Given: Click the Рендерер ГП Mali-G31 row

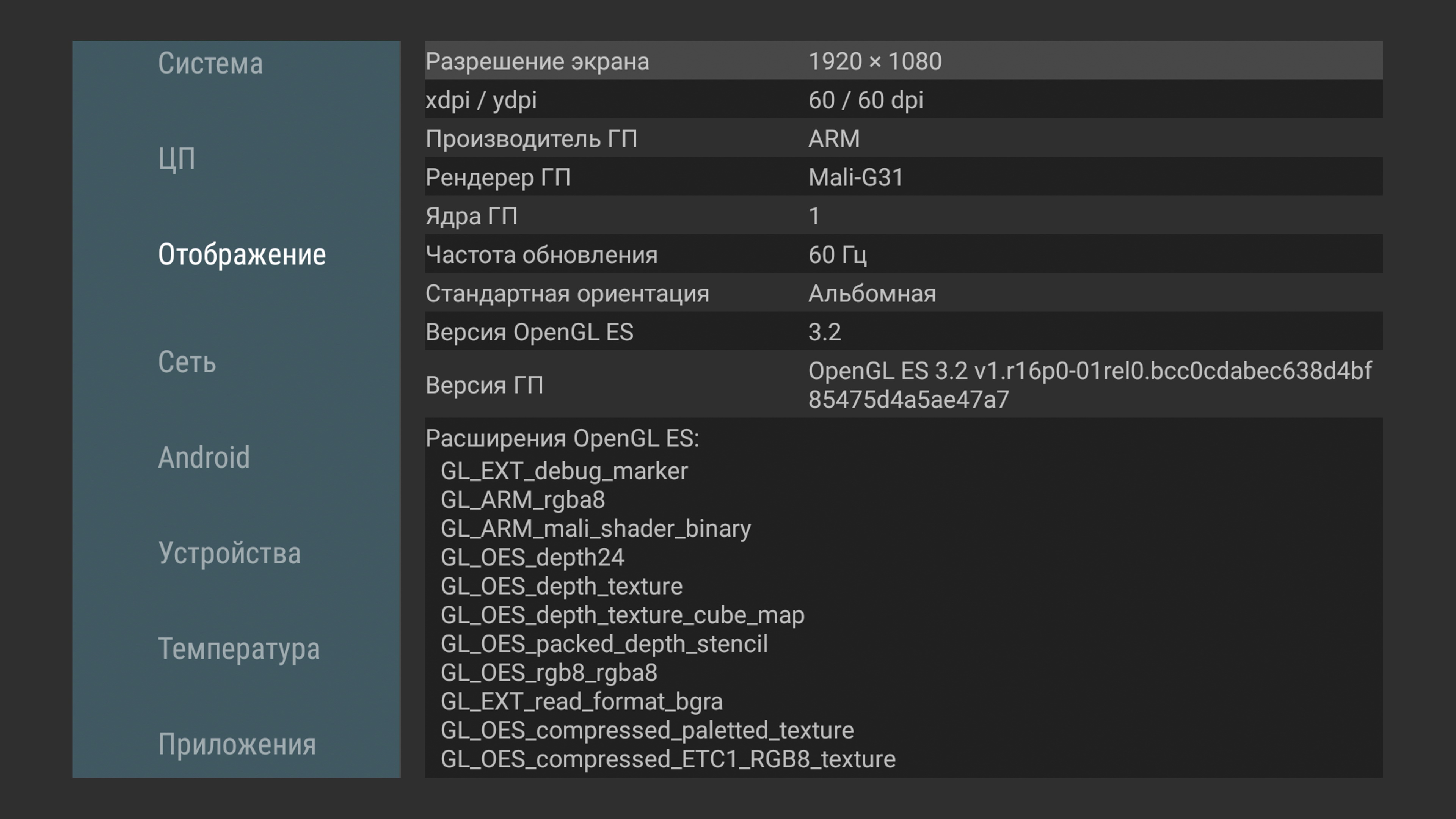Looking at the screenshot, I should pyautogui.click(x=903, y=177).
